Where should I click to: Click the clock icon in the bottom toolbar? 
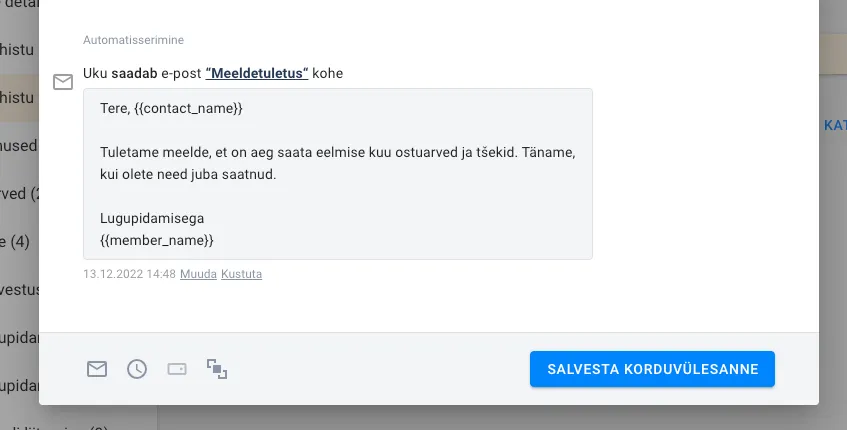(137, 369)
